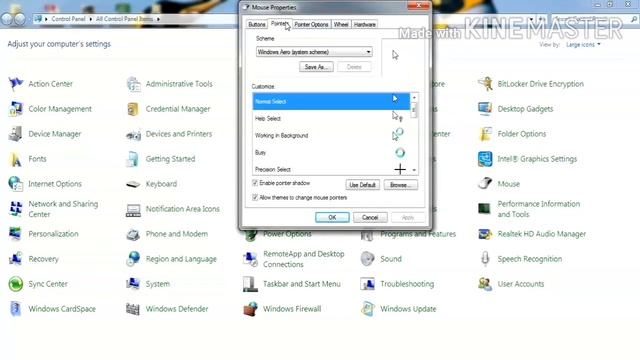This screenshot has height=360, width=640.
Task: Select Precision Select pointer row
Action: [331, 169]
